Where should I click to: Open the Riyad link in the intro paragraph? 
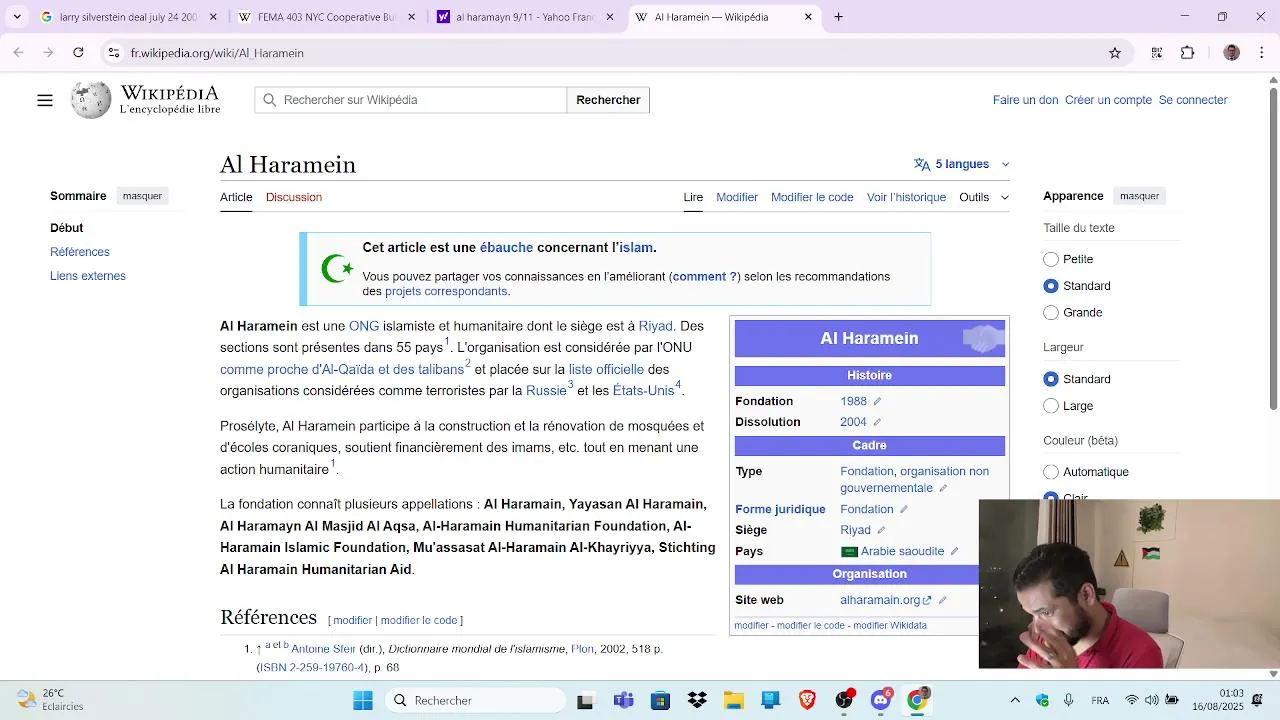click(655, 326)
